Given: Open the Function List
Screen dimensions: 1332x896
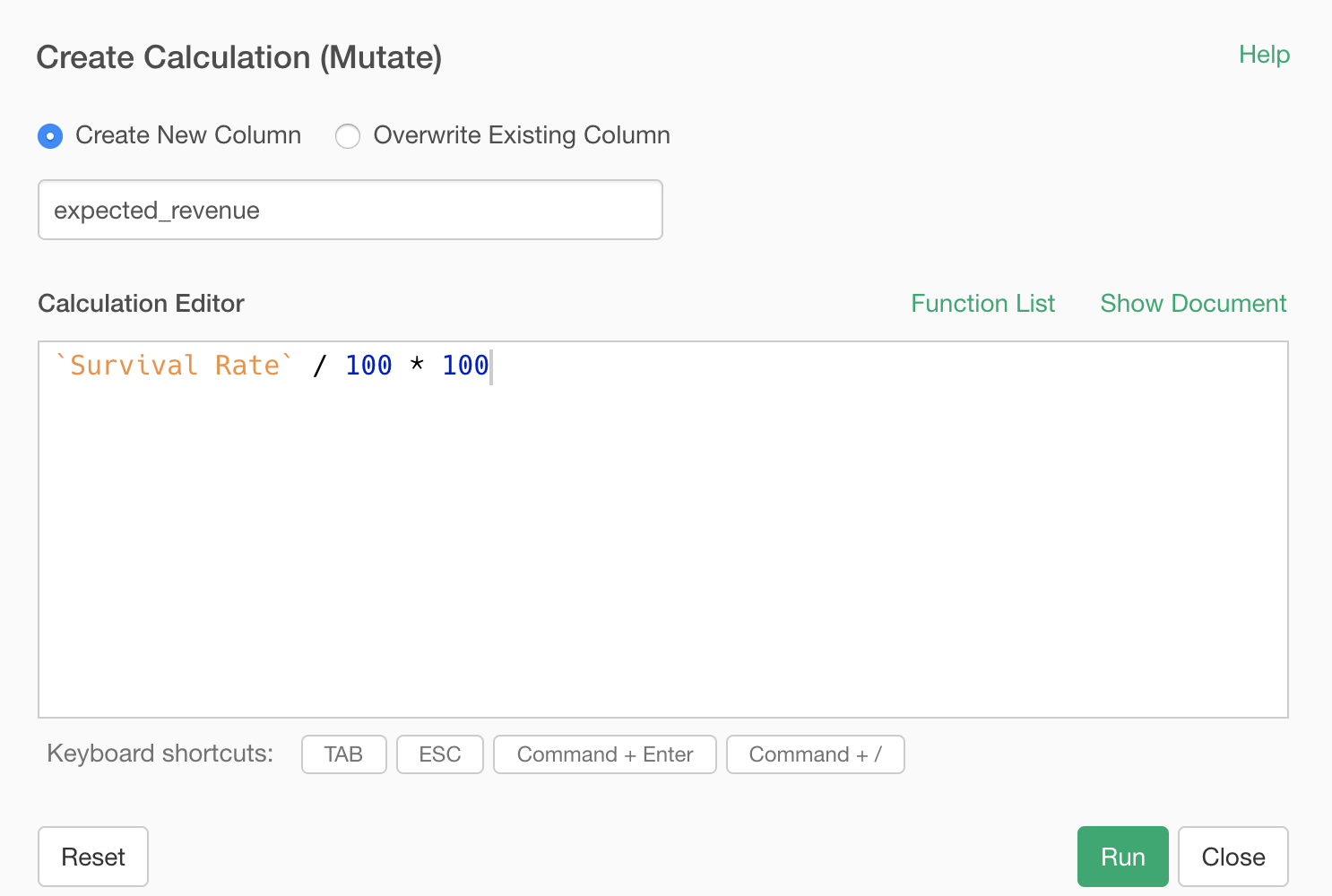Looking at the screenshot, I should pyautogui.click(x=982, y=304).
